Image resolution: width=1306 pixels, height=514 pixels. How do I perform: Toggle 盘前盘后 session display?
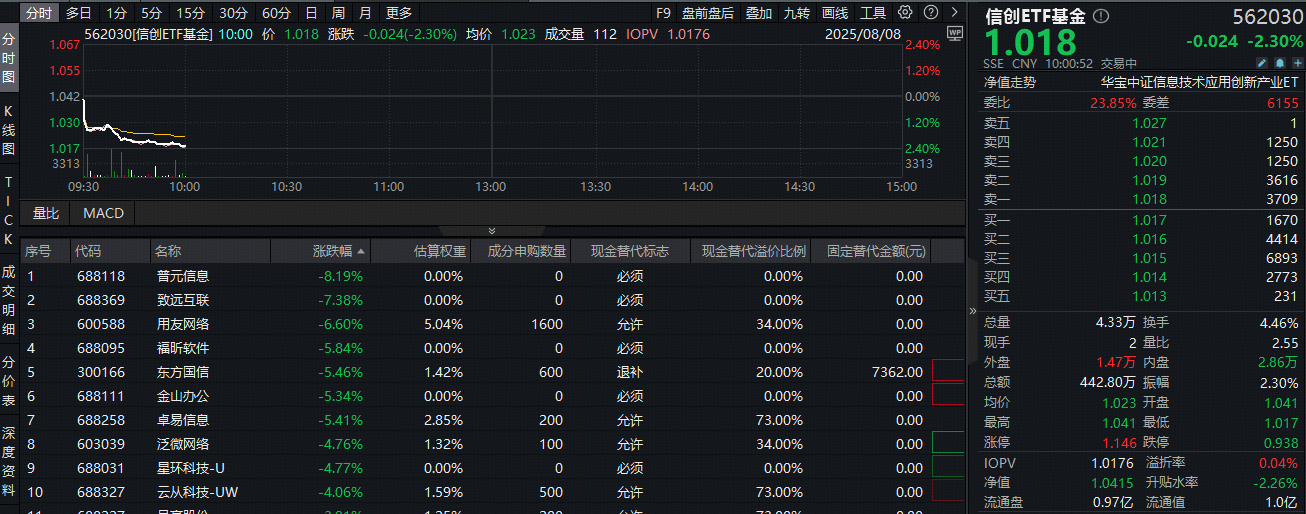(x=707, y=13)
